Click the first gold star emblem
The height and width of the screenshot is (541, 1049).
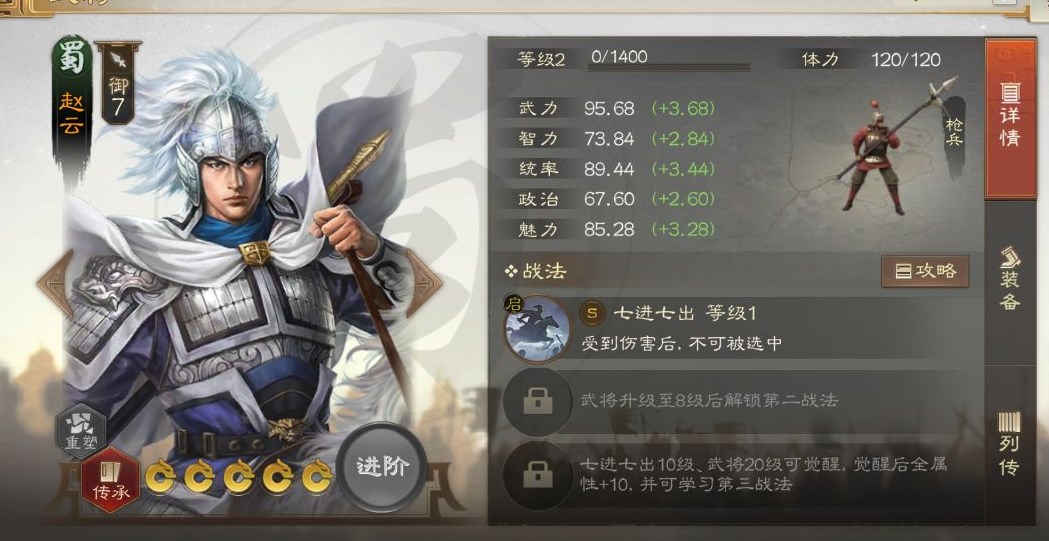coord(160,477)
